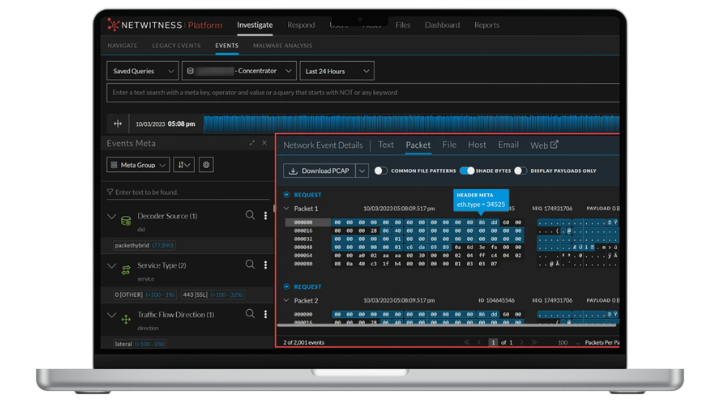Open the sort order dropdown in Events Meta

184,165
